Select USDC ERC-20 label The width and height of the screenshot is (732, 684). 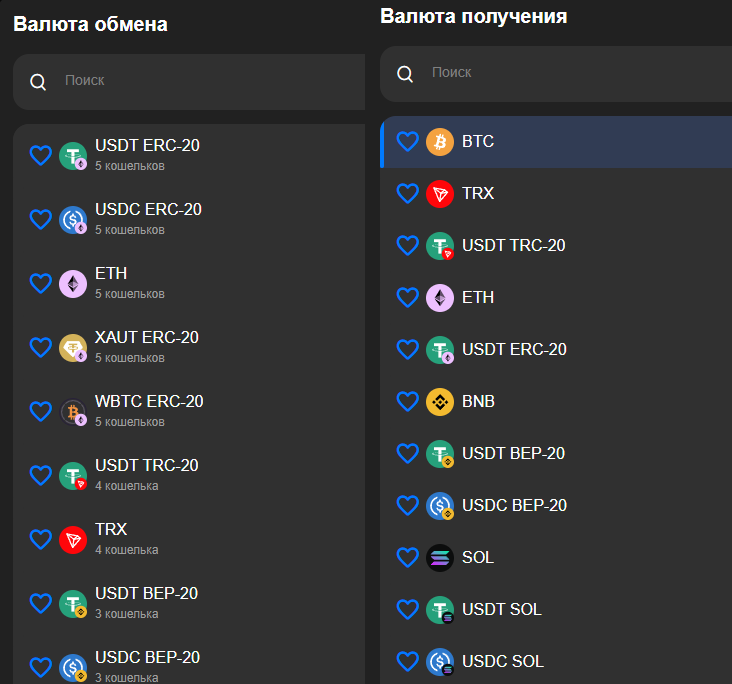(148, 209)
